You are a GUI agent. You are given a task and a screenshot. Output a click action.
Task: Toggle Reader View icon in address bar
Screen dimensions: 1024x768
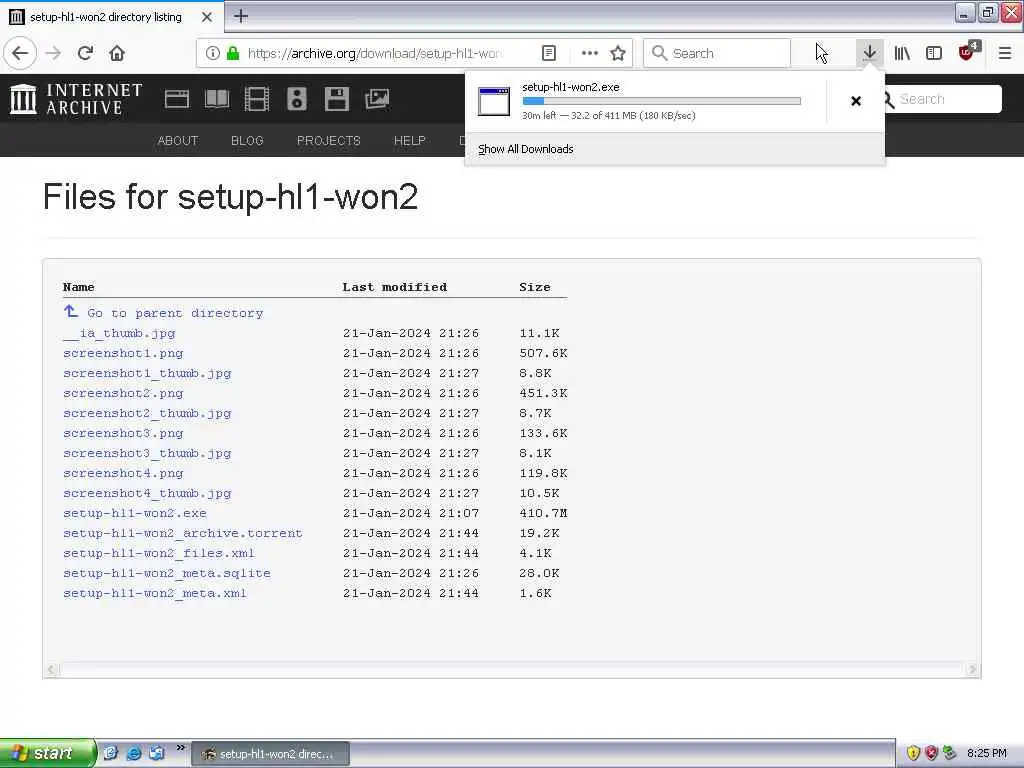click(549, 53)
